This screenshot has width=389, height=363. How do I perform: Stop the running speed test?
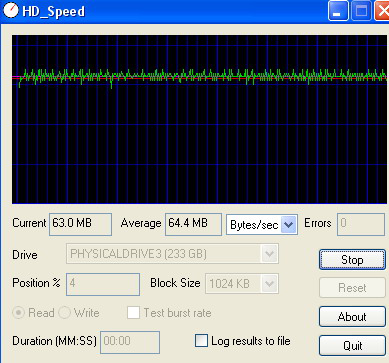(352, 259)
